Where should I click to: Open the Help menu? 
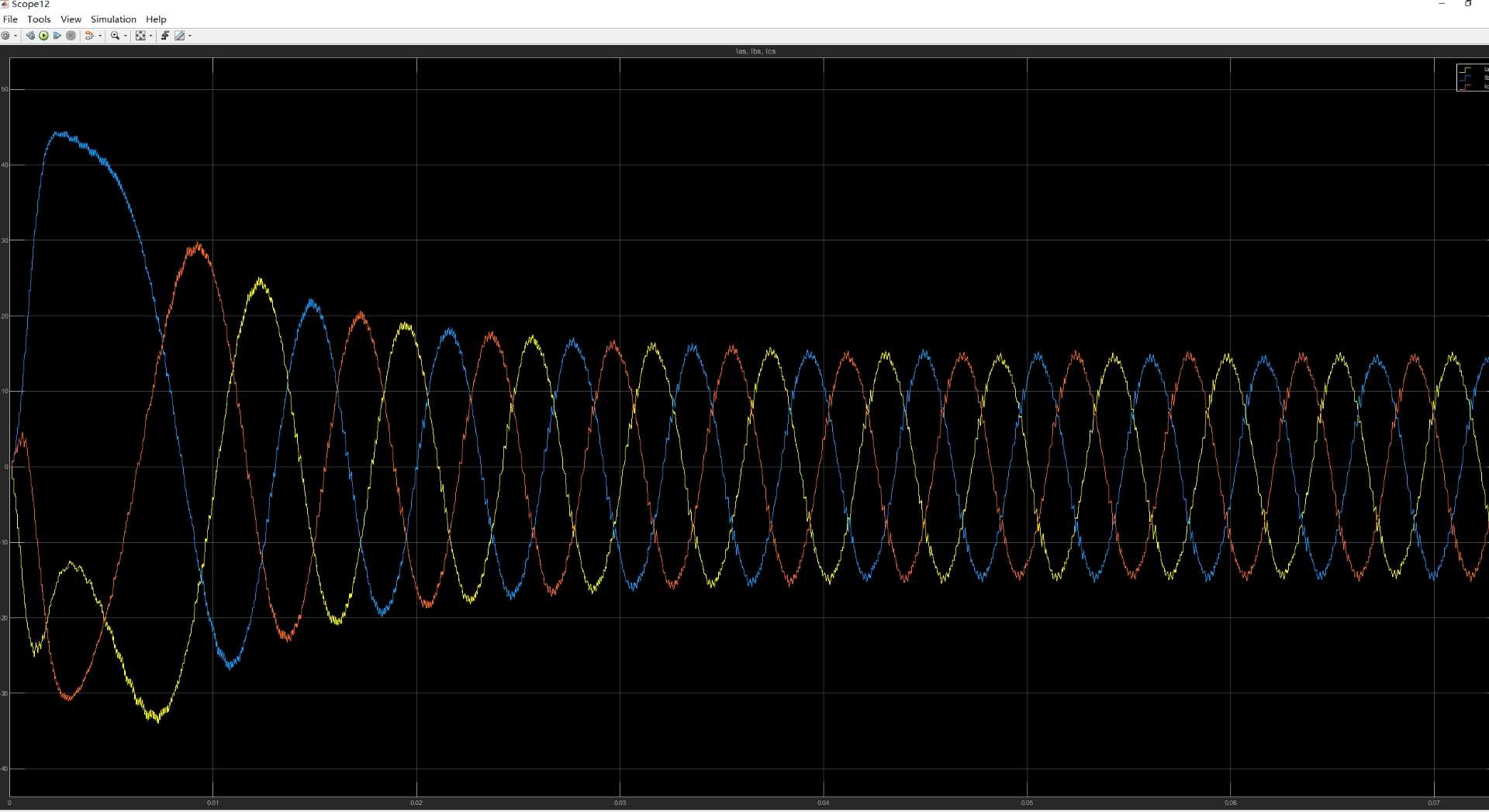pyautogui.click(x=156, y=19)
